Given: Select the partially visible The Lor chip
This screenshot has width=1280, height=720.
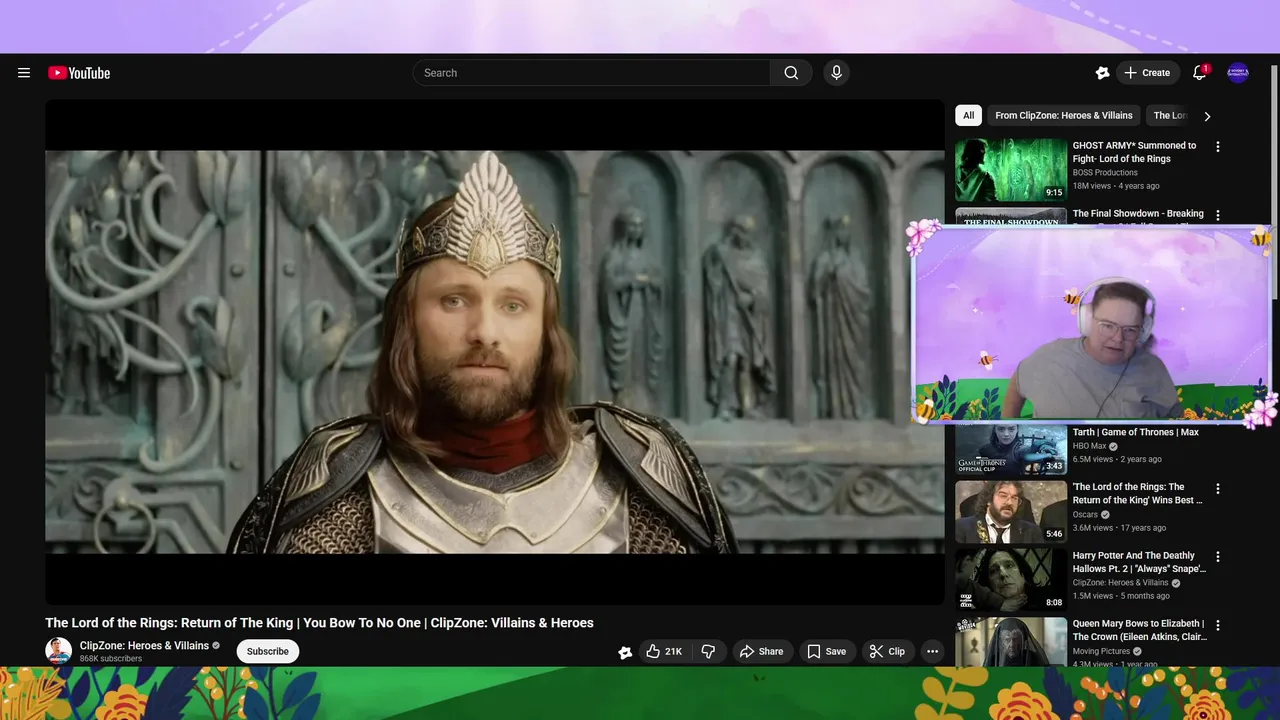Looking at the screenshot, I should click(1169, 116).
